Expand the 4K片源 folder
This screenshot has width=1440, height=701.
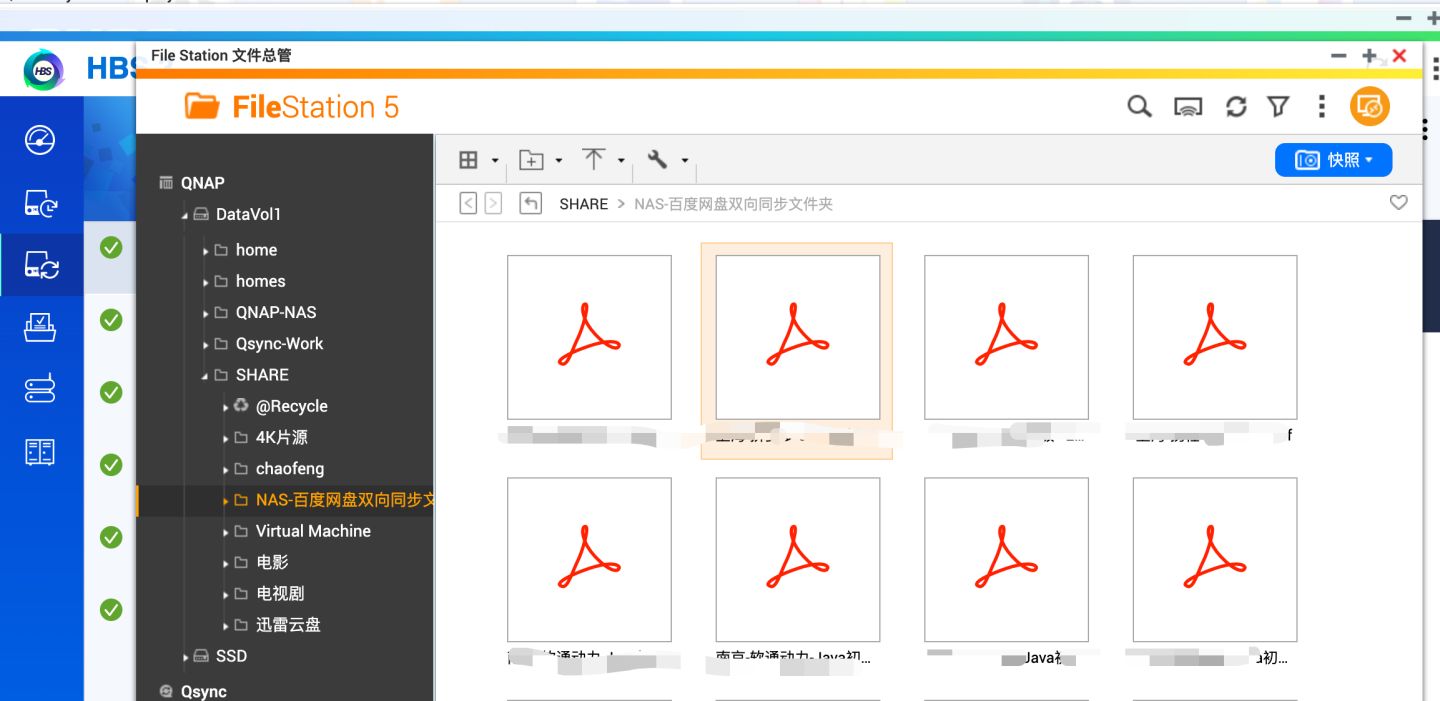click(226, 438)
